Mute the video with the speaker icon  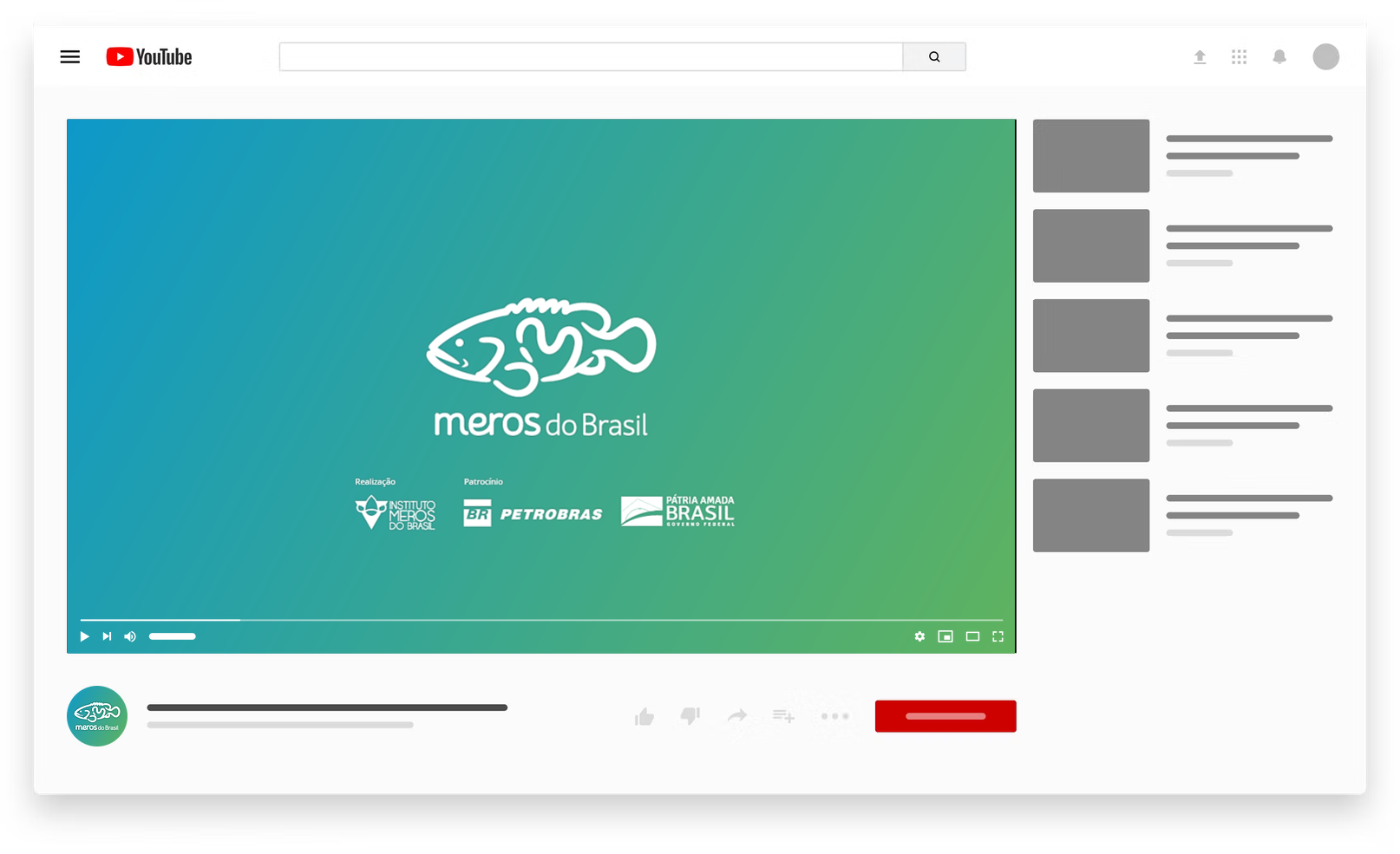130,636
